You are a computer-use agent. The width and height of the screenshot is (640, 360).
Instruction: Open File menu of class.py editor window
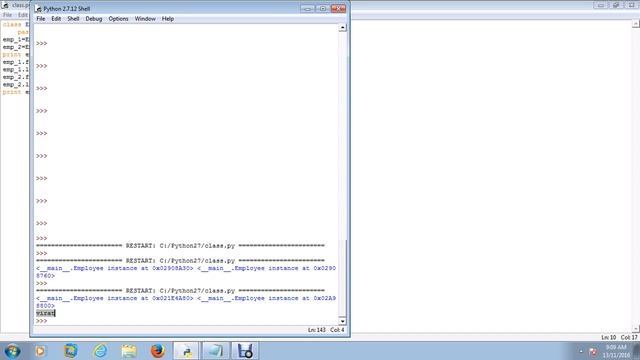(x=7, y=15)
